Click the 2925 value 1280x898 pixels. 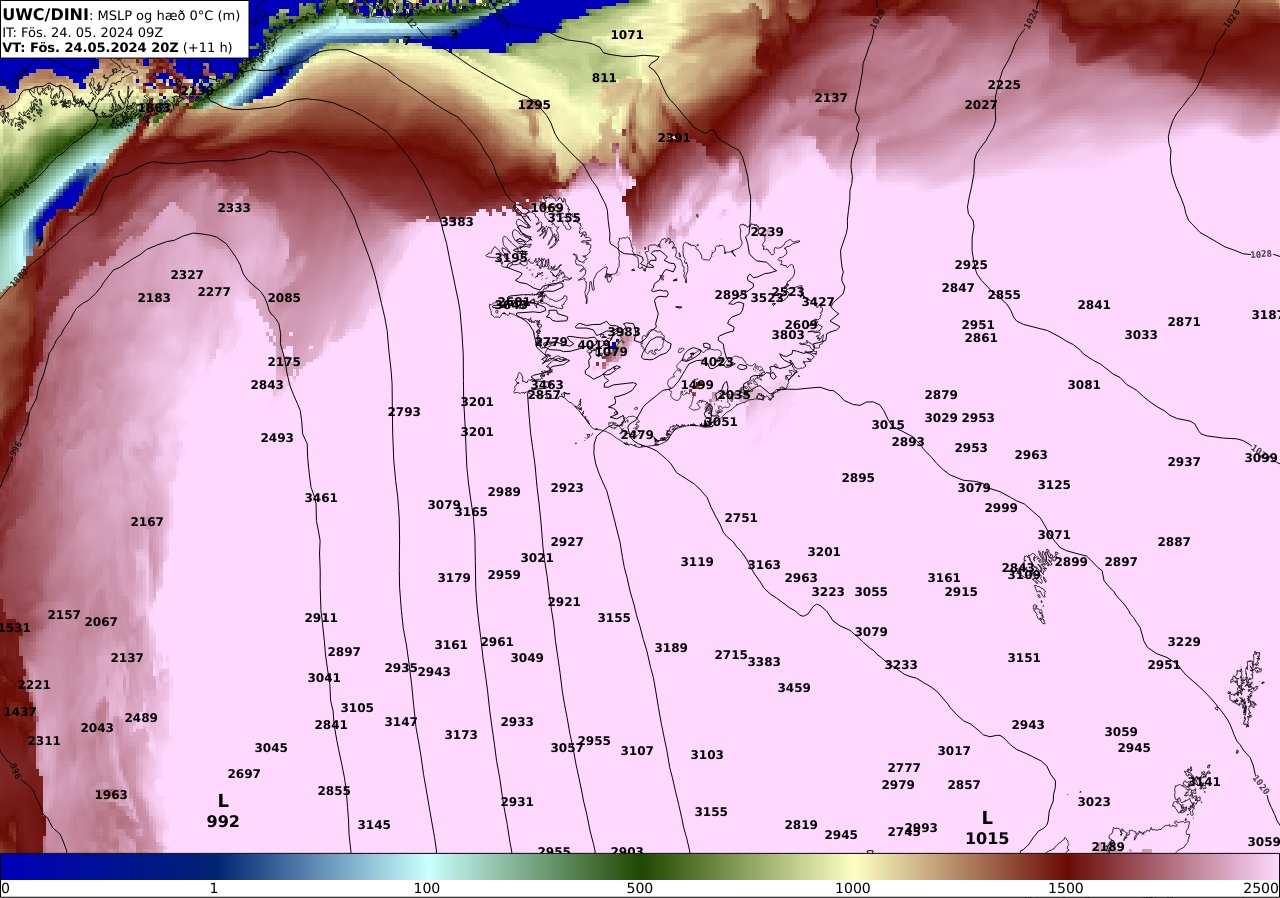[971, 265]
